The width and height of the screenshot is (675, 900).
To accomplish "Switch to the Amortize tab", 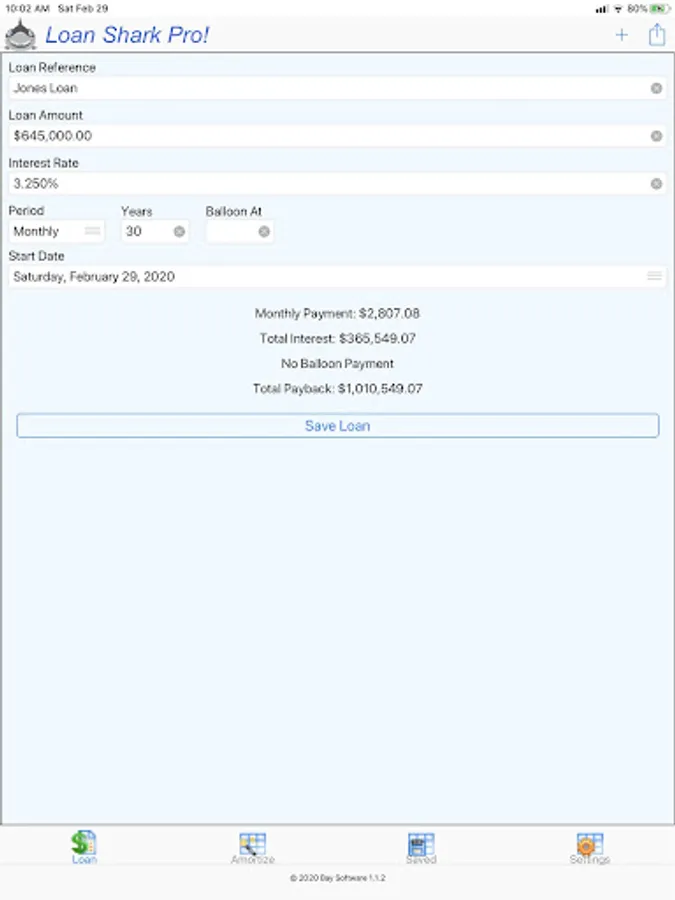I will coord(253,848).
